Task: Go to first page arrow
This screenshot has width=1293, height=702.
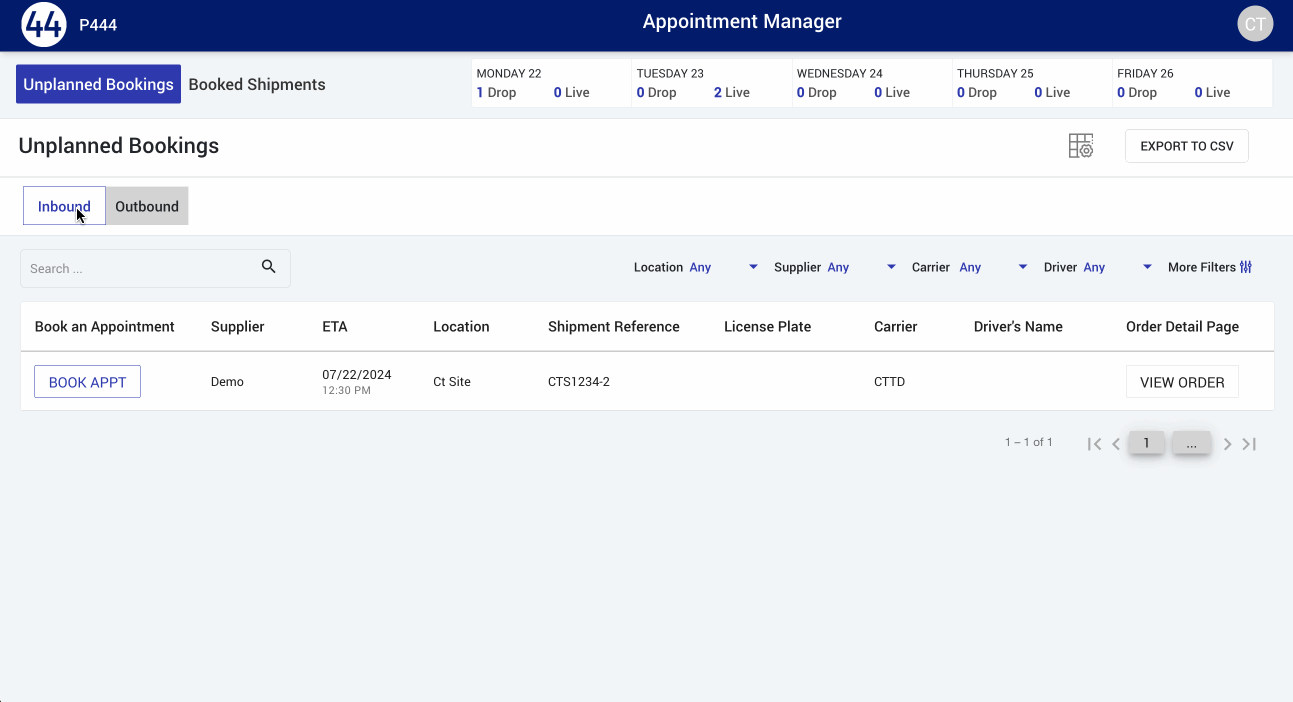Action: (x=1094, y=444)
